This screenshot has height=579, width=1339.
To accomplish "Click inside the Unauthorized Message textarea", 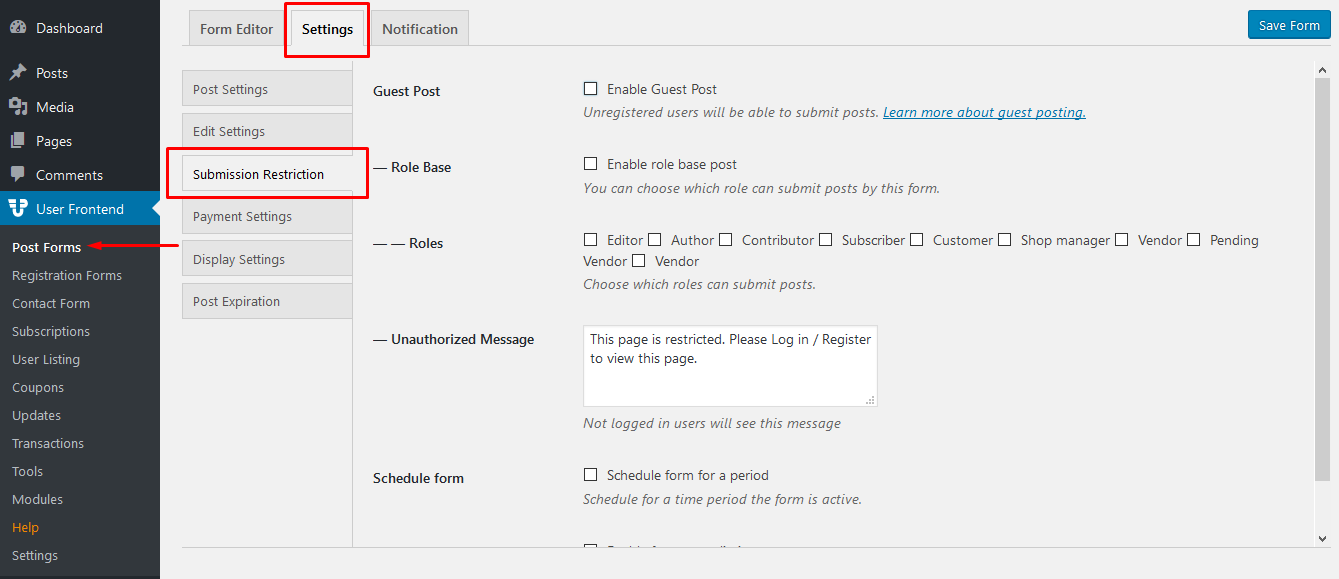I will click(730, 366).
